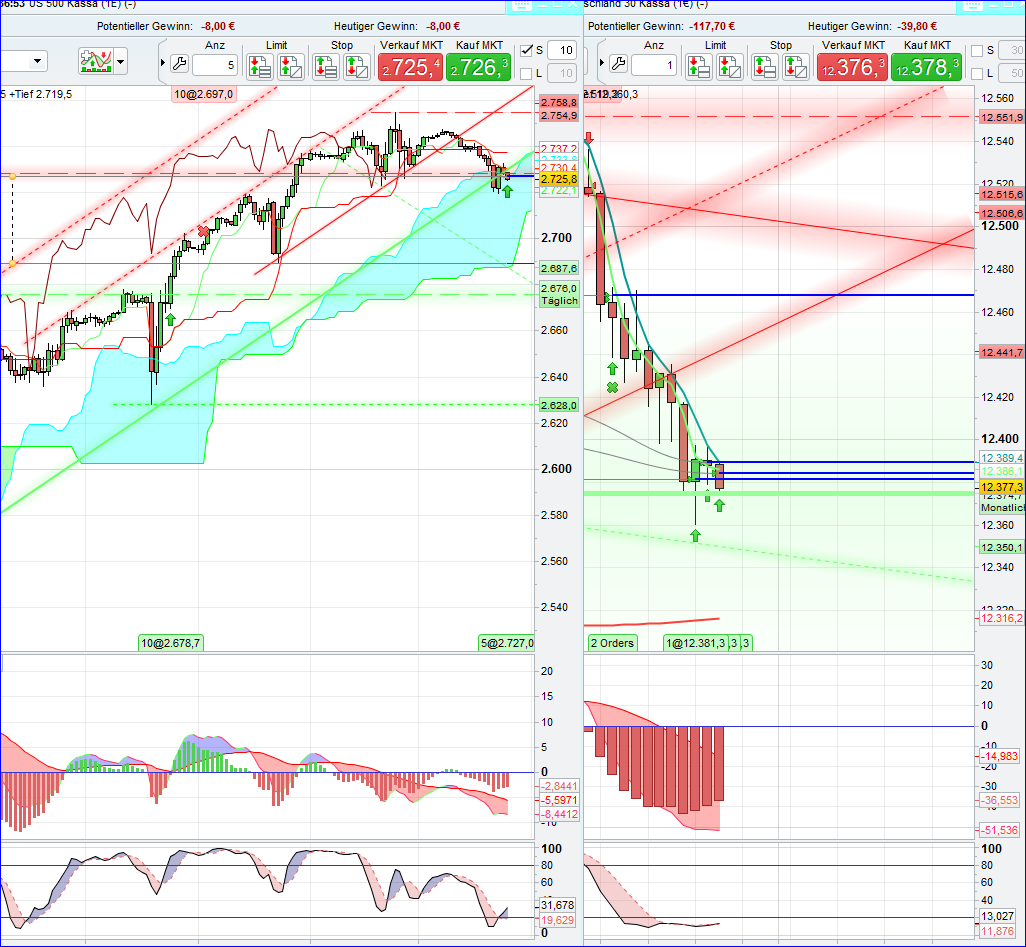
Task: Collapse the US 500 order panel with the triangle
Action: [x=163, y=63]
